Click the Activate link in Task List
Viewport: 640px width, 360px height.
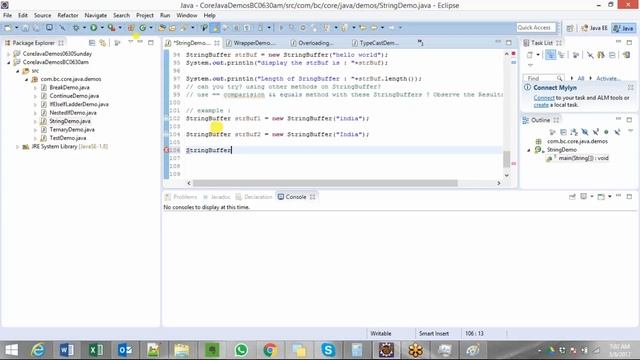(608, 78)
